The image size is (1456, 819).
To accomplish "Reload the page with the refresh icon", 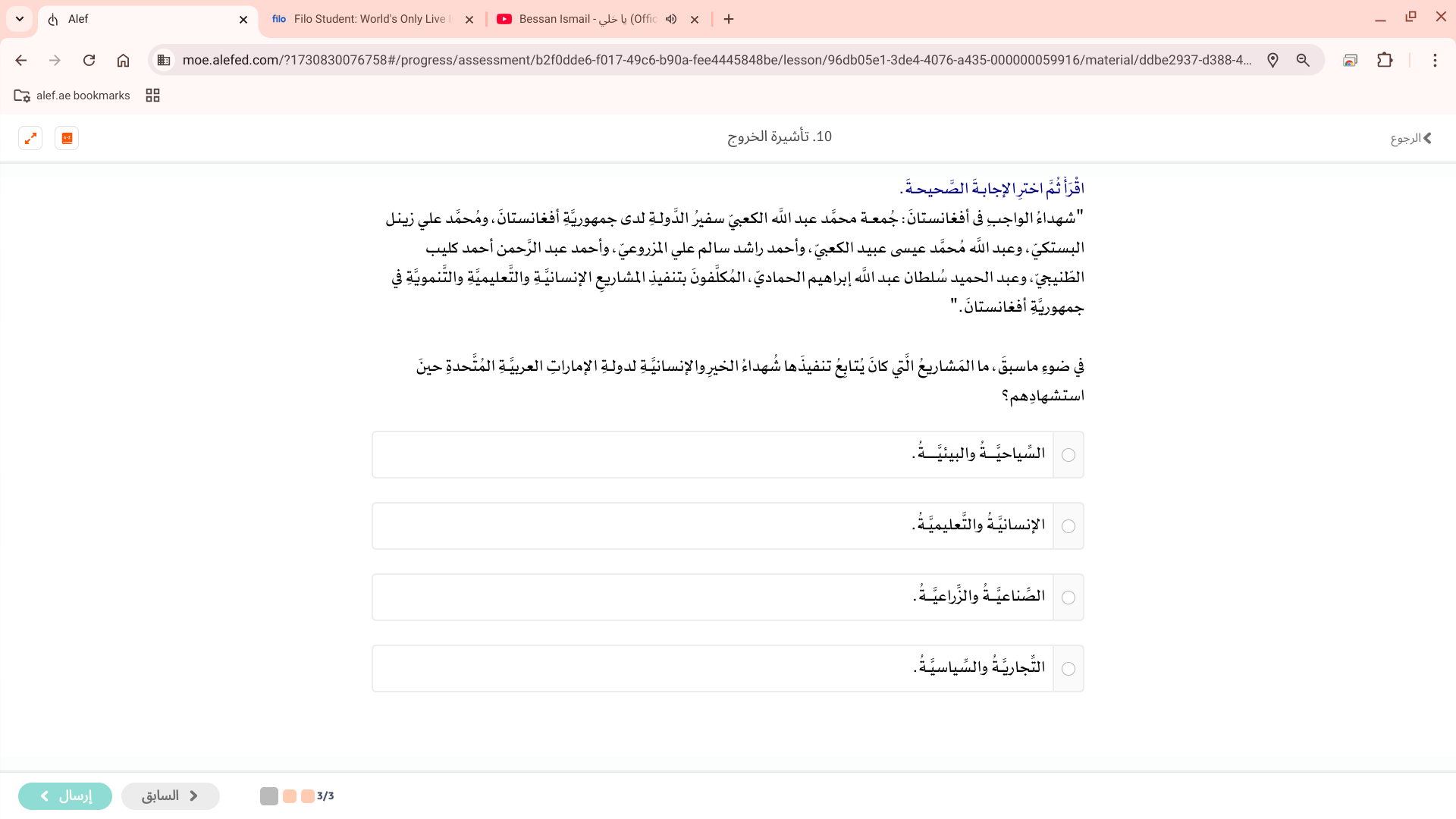I will 89,60.
